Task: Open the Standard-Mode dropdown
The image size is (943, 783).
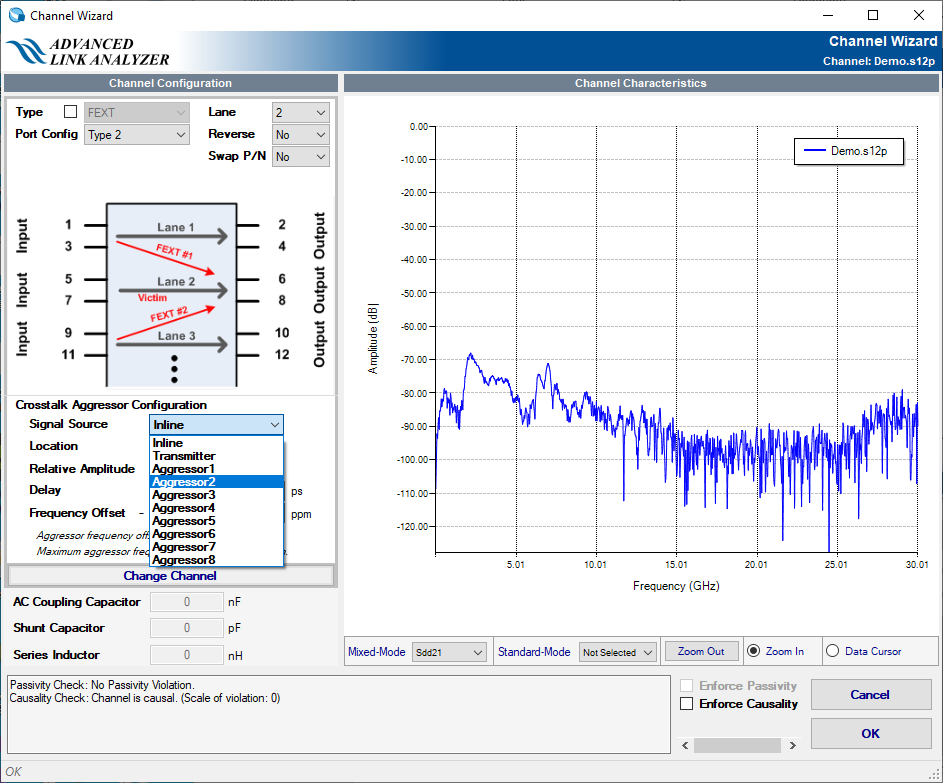Action: tap(618, 652)
